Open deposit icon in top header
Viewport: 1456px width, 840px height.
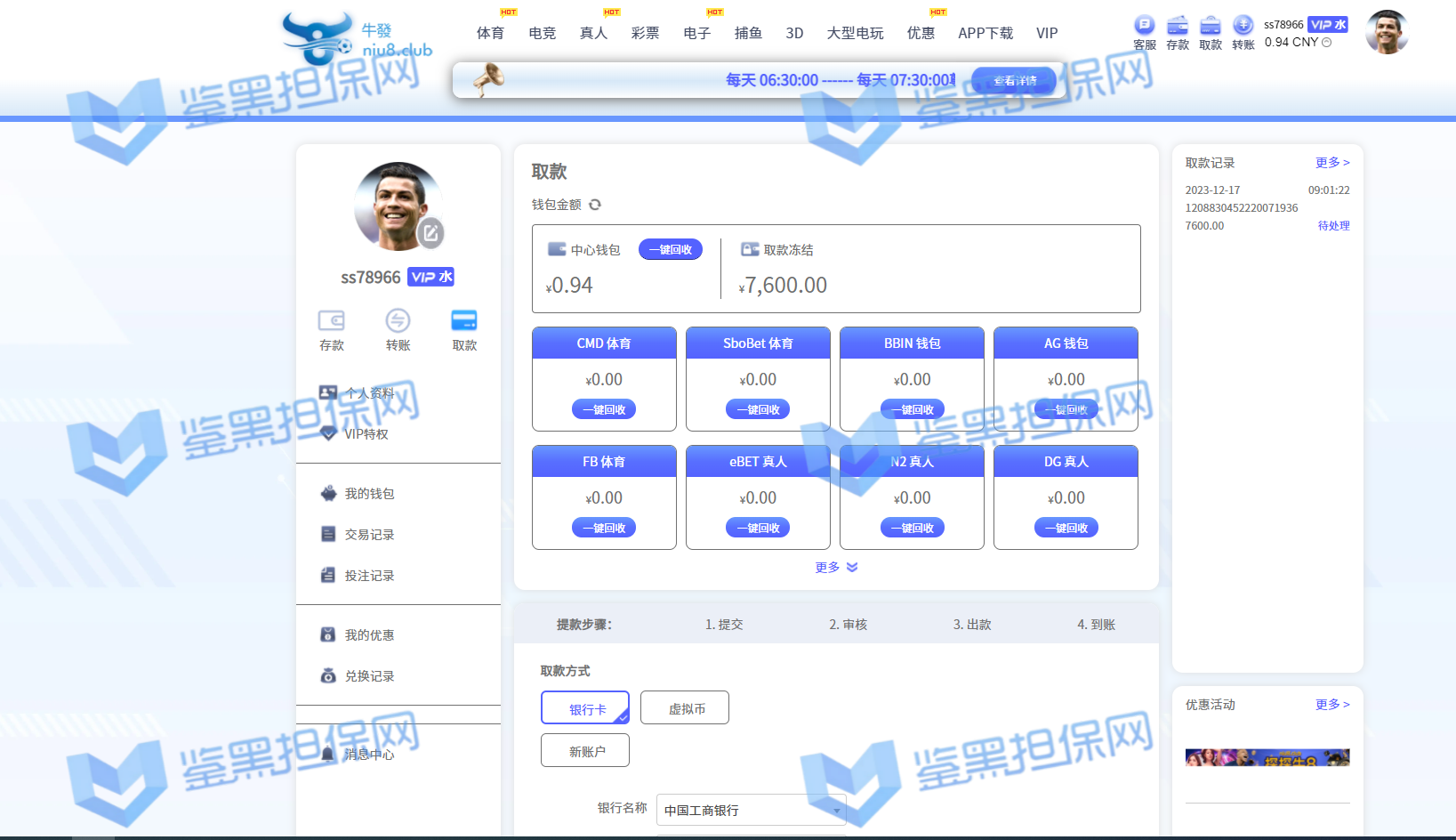tap(1177, 26)
